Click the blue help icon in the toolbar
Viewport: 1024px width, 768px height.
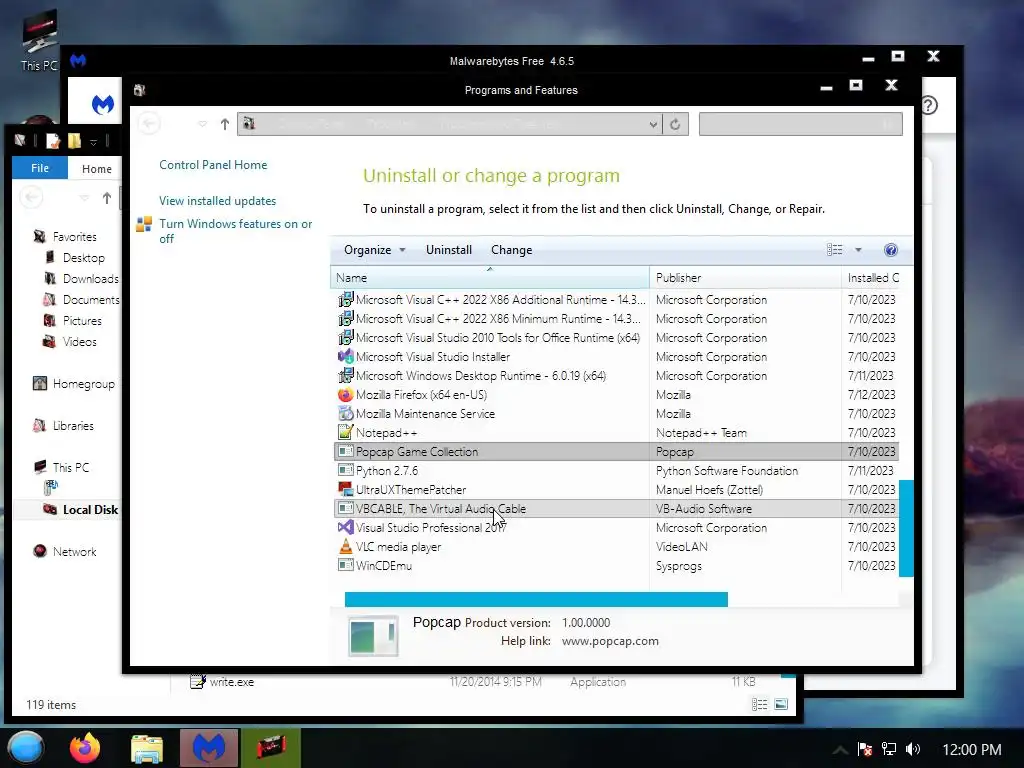coord(891,250)
